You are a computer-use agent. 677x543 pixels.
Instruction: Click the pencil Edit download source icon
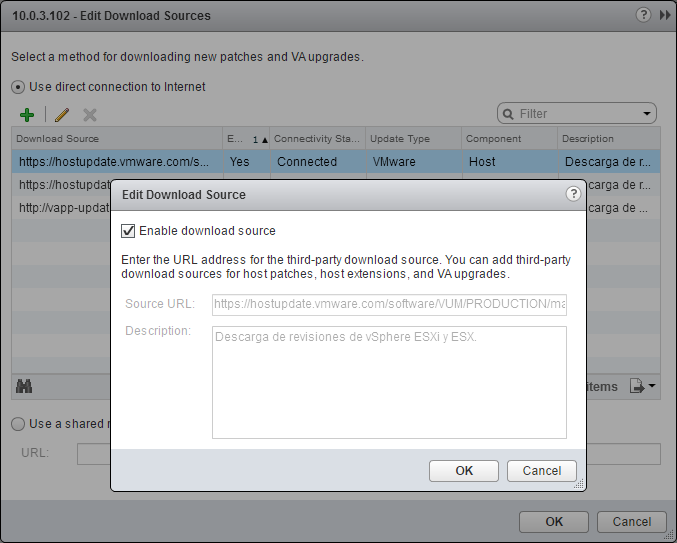[61, 115]
